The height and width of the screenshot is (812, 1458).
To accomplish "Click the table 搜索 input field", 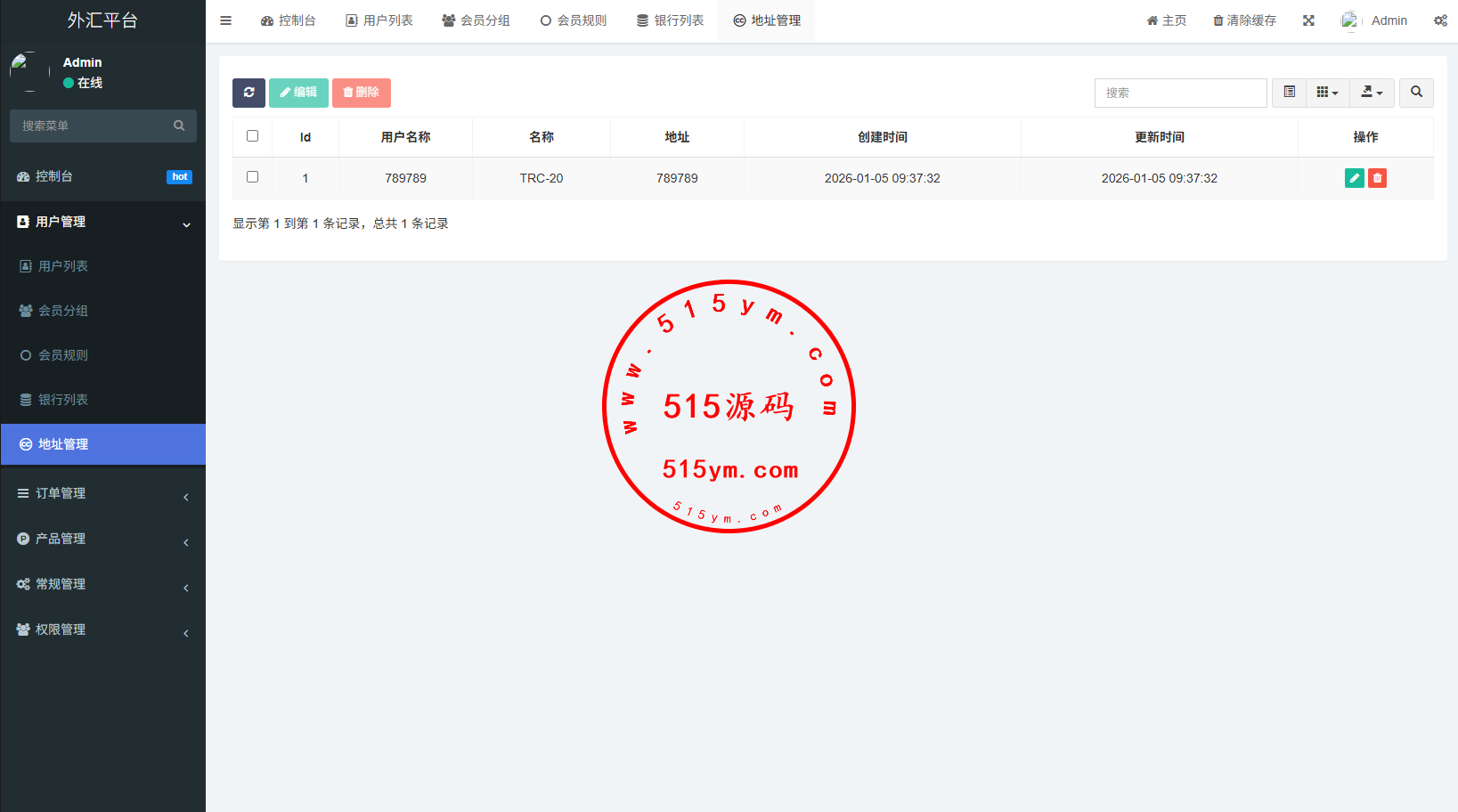I will tap(1180, 93).
